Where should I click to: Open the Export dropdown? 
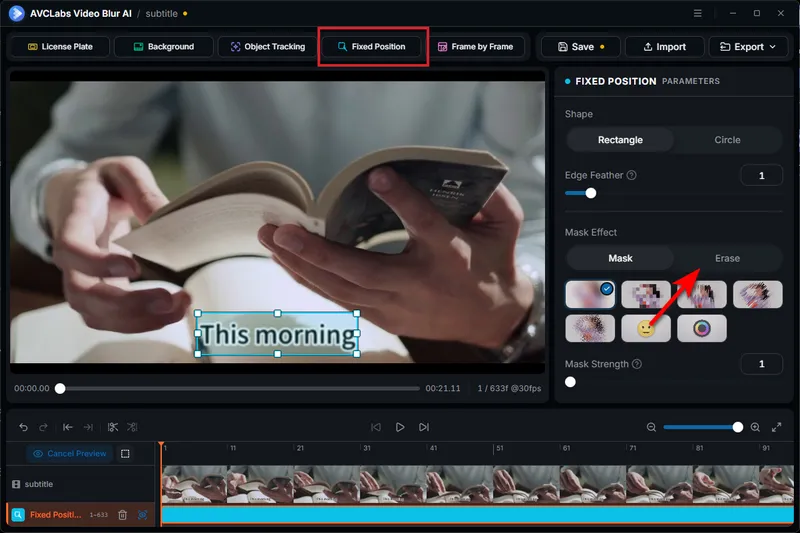click(748, 46)
